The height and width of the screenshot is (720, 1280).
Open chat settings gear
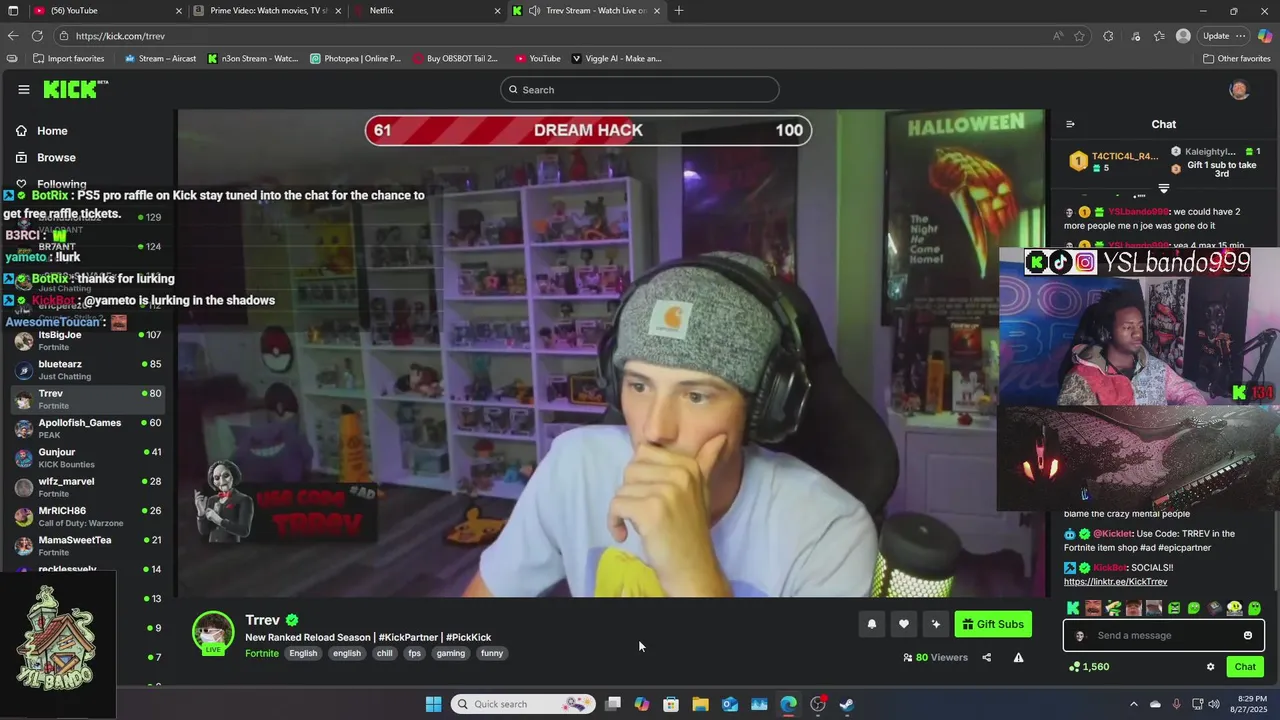(1210, 667)
